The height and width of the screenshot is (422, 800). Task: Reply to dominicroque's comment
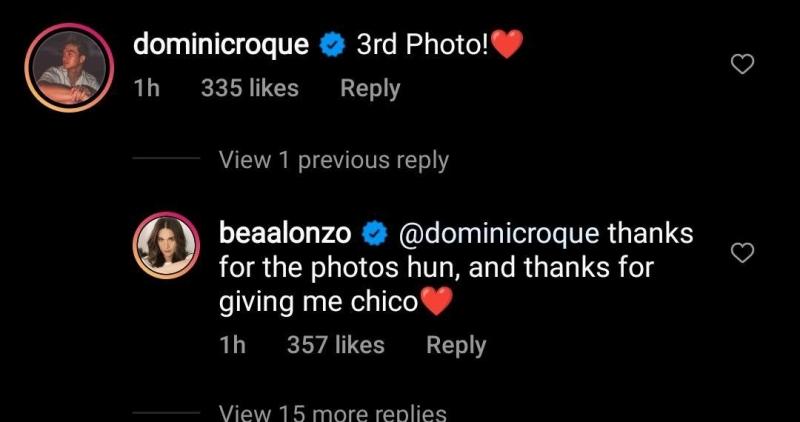pos(370,88)
